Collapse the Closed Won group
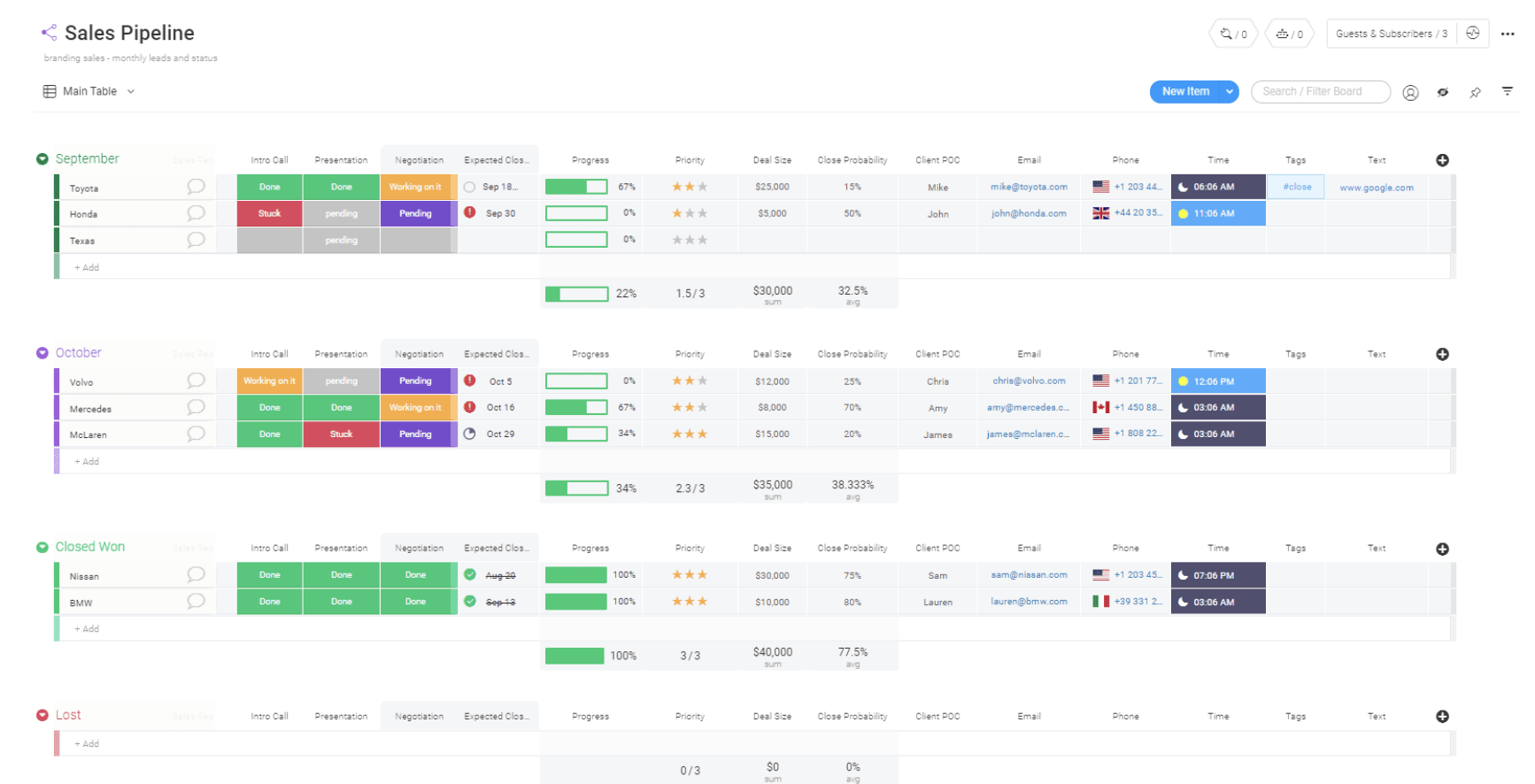This screenshot has width=1535, height=784. coord(42,548)
